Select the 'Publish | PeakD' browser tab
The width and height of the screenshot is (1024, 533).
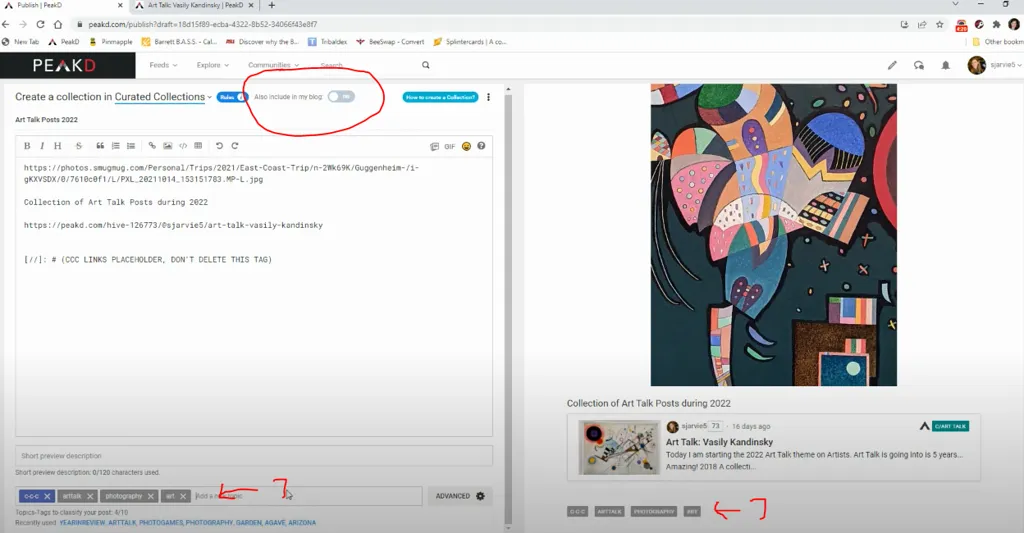(x=63, y=5)
